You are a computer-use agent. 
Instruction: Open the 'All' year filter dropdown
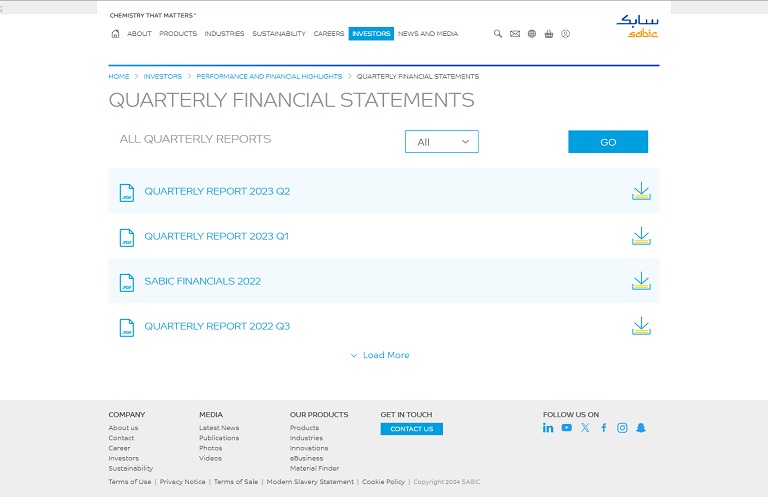point(441,142)
